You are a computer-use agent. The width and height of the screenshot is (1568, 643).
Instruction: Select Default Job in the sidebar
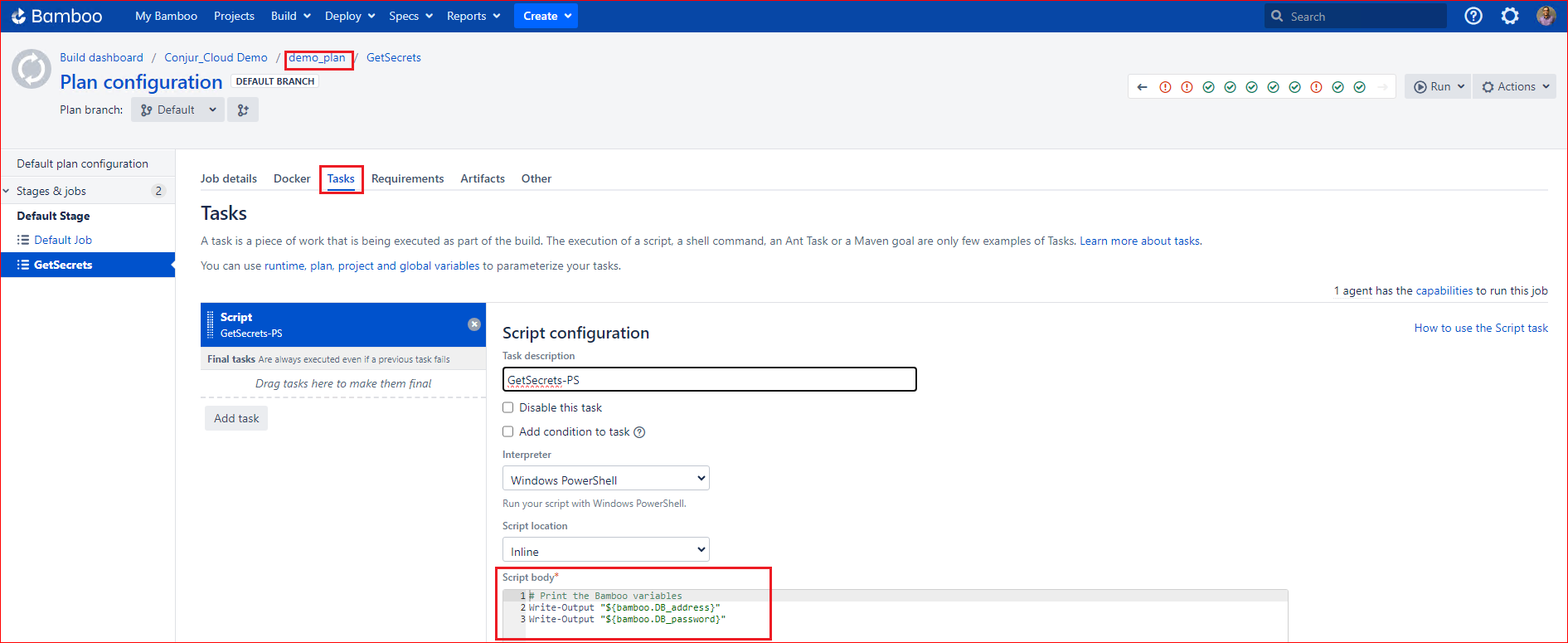click(x=63, y=240)
